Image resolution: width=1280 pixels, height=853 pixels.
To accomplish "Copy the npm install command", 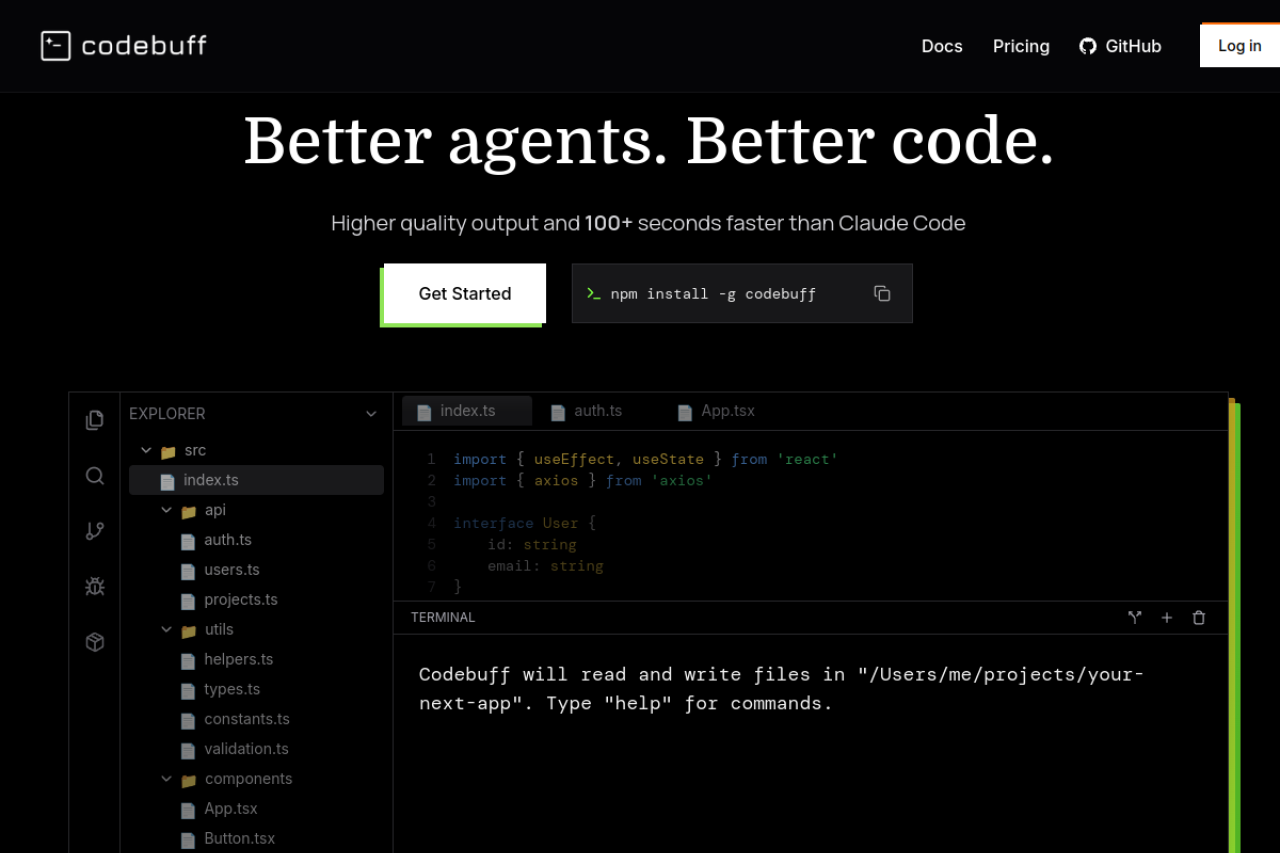I will coord(882,293).
